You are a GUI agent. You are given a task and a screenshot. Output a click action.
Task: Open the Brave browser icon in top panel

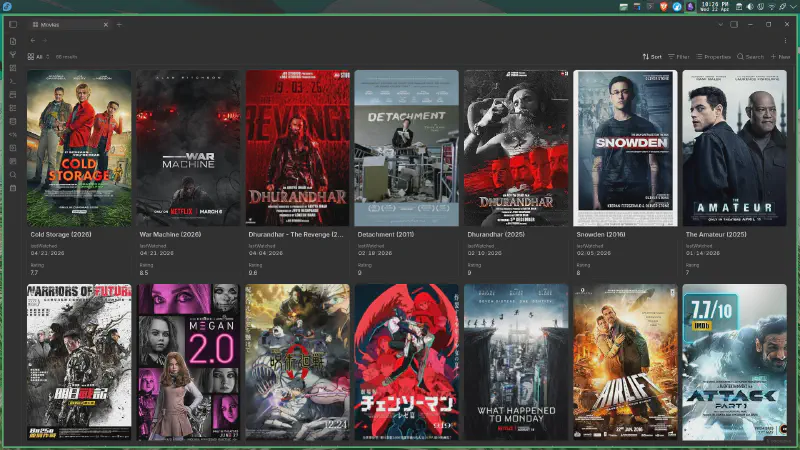(663, 7)
